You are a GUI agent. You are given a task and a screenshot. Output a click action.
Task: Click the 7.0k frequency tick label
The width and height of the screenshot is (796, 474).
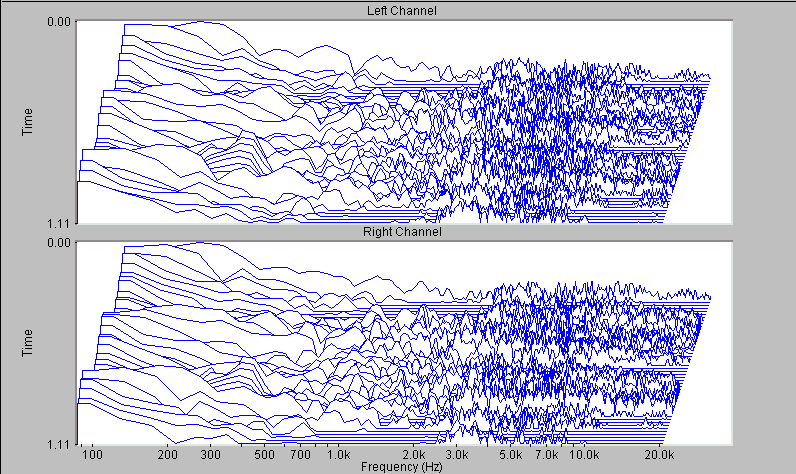546,455
